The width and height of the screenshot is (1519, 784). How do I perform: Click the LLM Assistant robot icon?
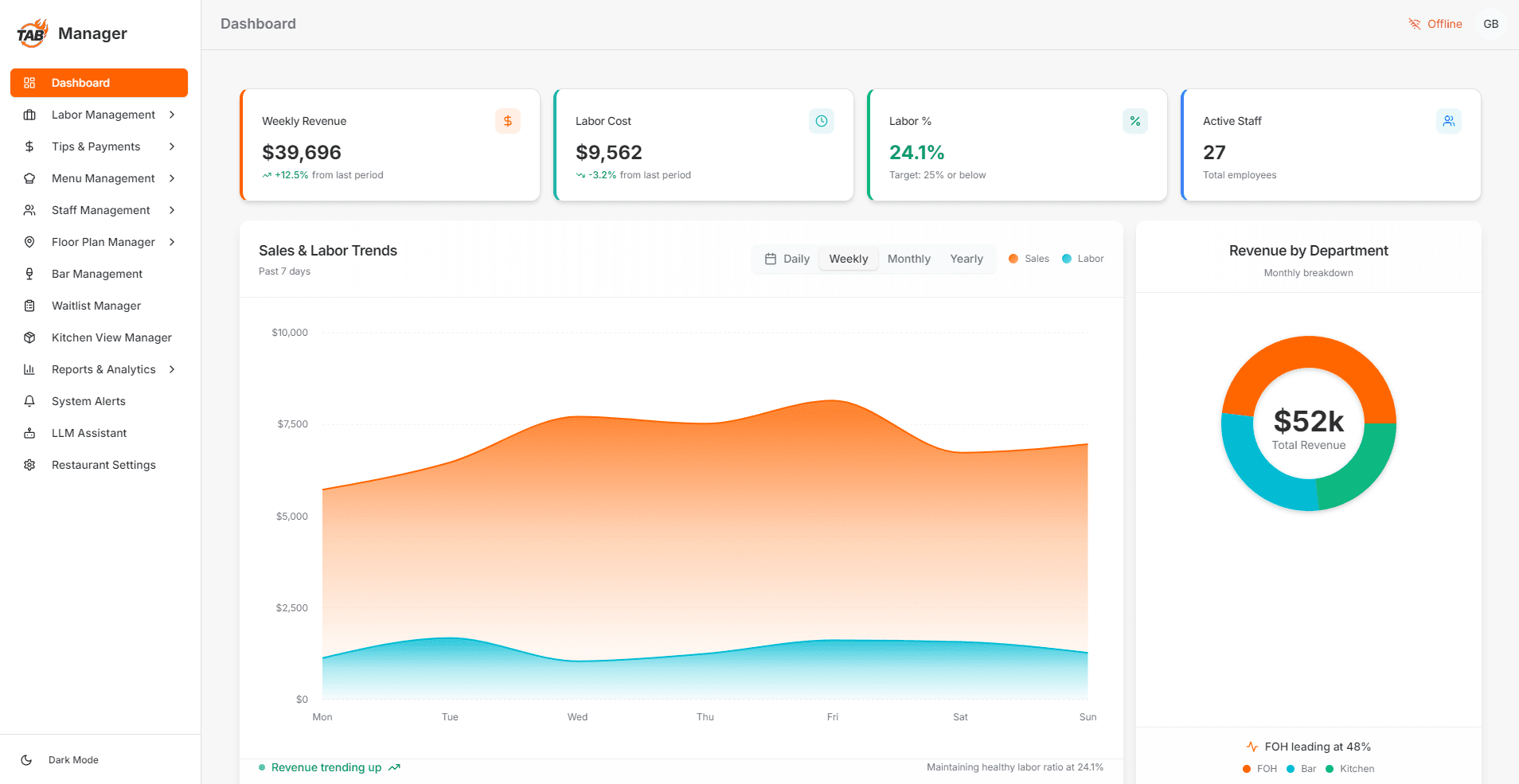pos(29,433)
